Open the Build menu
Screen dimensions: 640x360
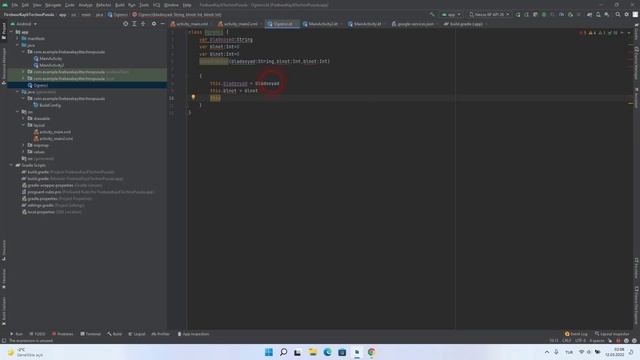click(x=120, y=5)
